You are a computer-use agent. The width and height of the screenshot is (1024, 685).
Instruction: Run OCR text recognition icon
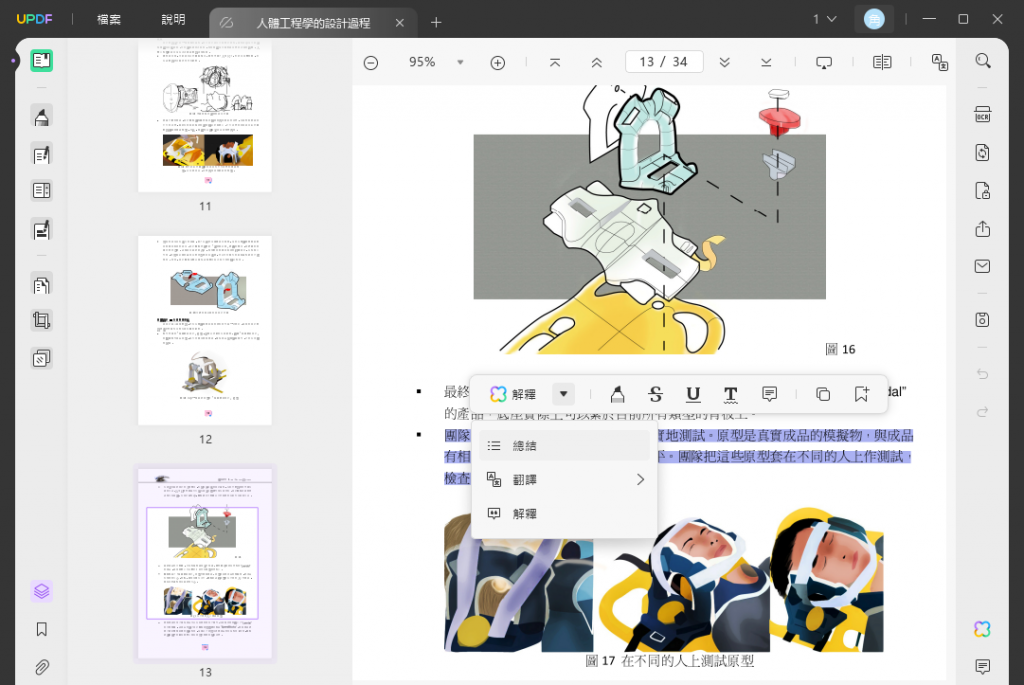pos(982,114)
